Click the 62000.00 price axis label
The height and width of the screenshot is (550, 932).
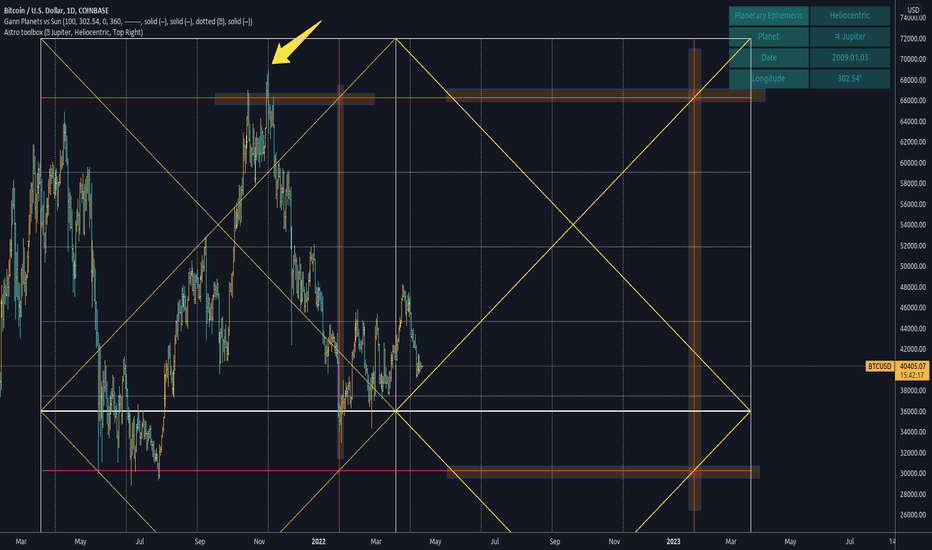click(x=913, y=142)
